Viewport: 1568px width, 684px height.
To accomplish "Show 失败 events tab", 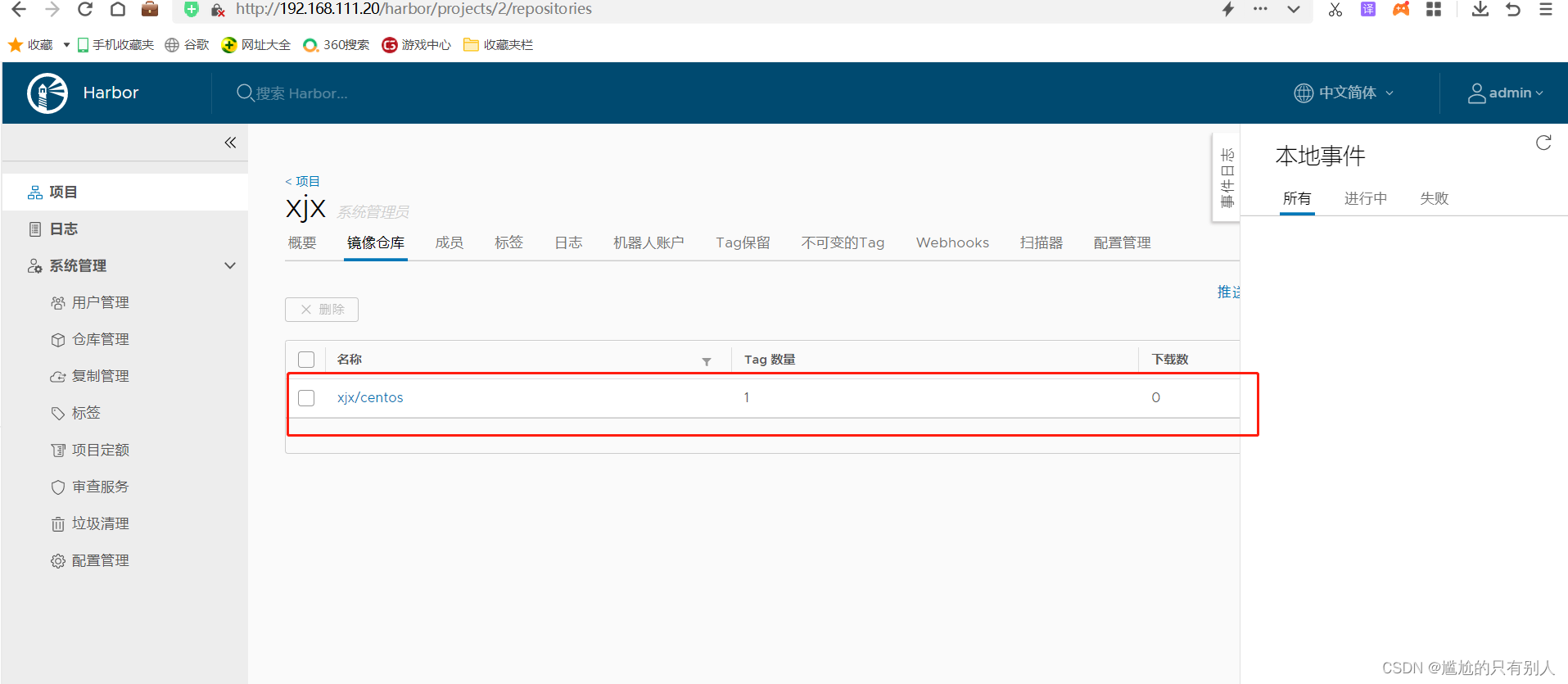I will point(1435,198).
